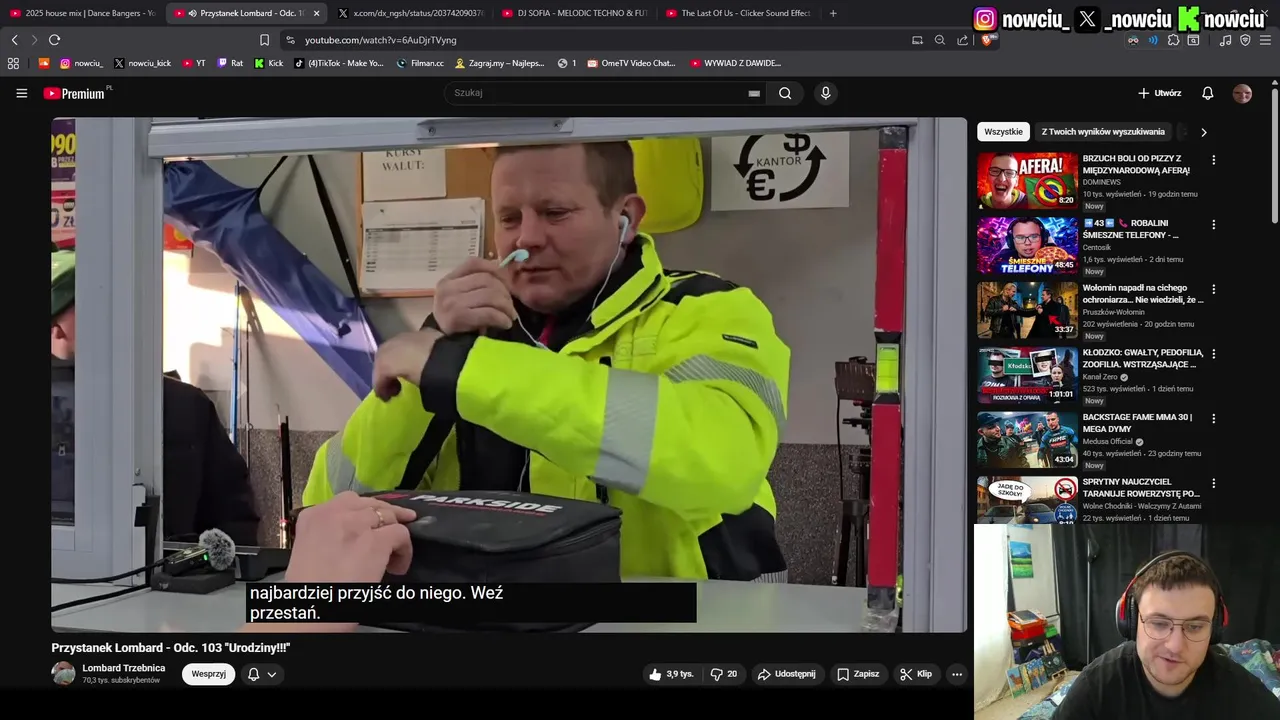This screenshot has height=720, width=1280.
Task: Open the media control music note icon
Action: (1225, 40)
